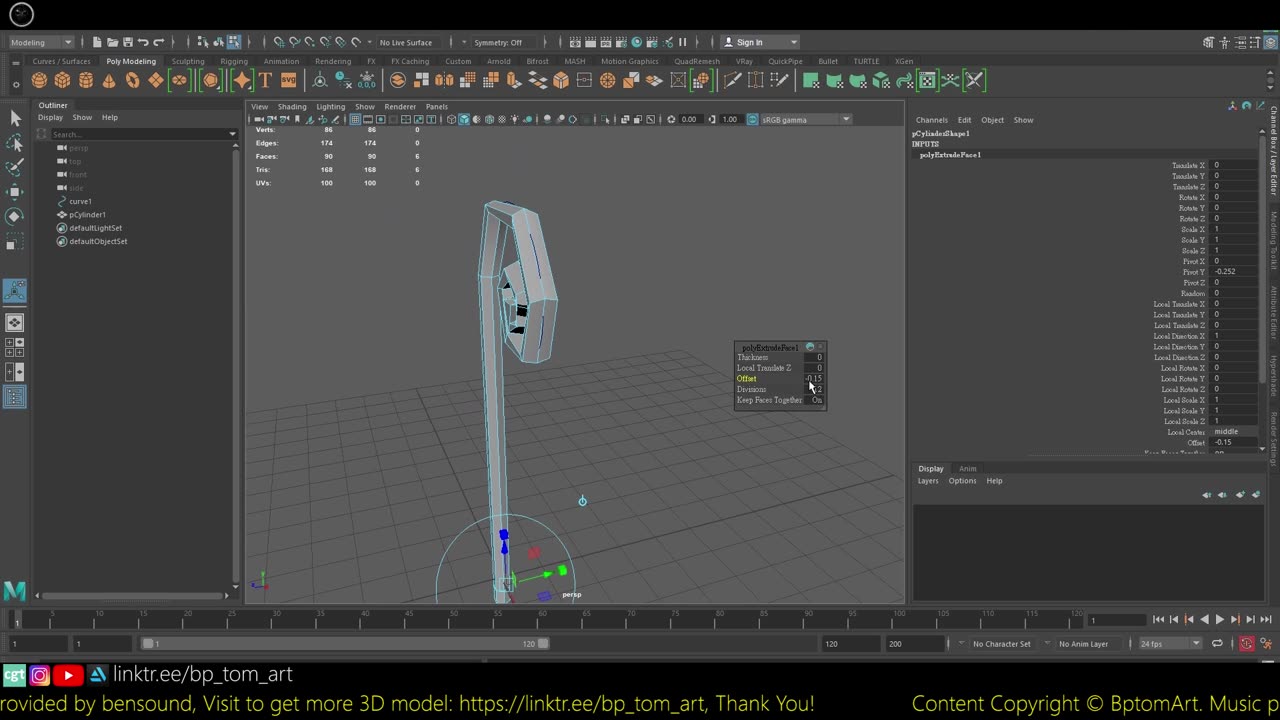Toggle smooth shade all cube icon
1280x720 pixels.
(463, 119)
